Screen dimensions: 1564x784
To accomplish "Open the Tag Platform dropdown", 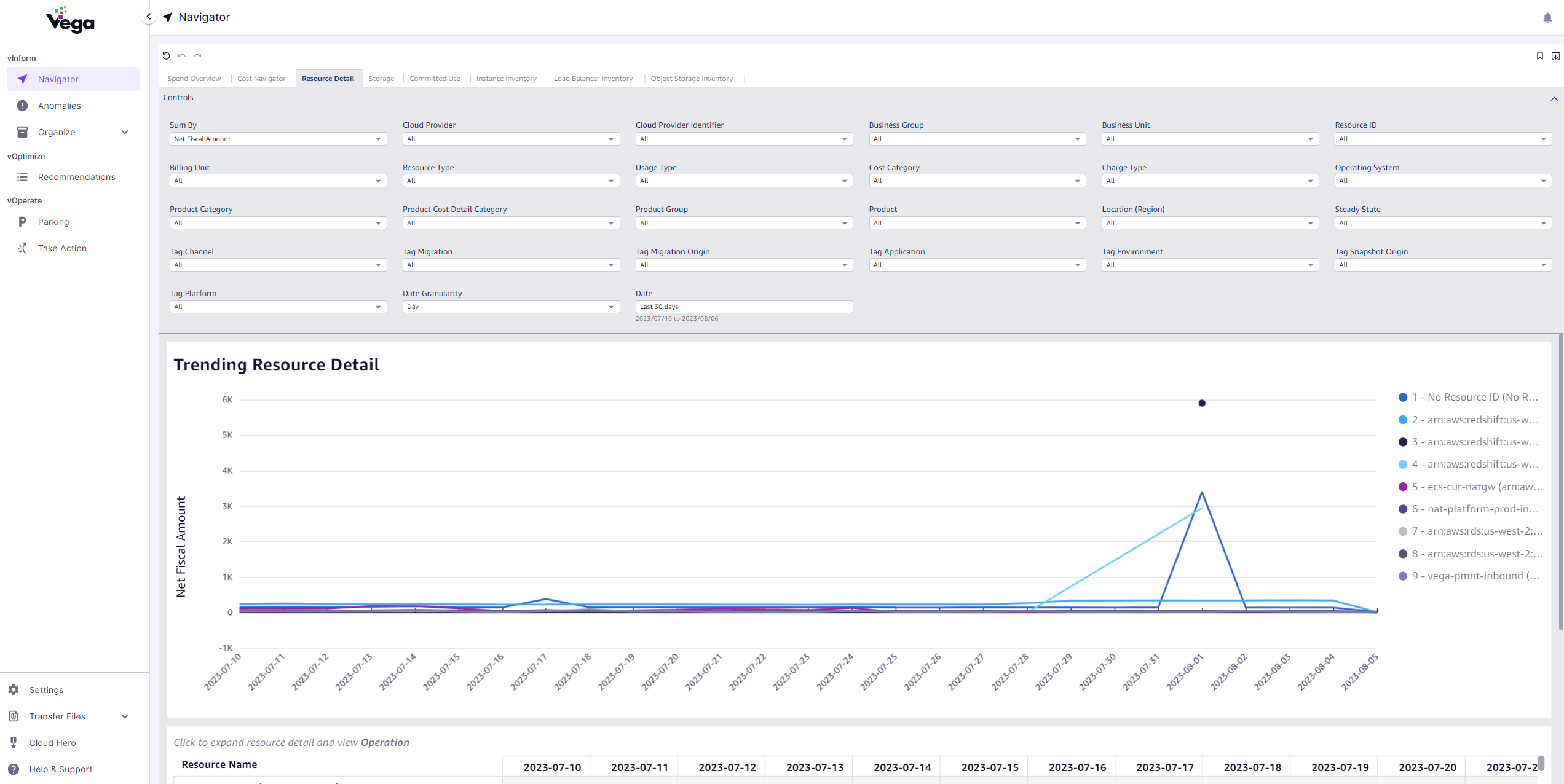I will point(278,307).
